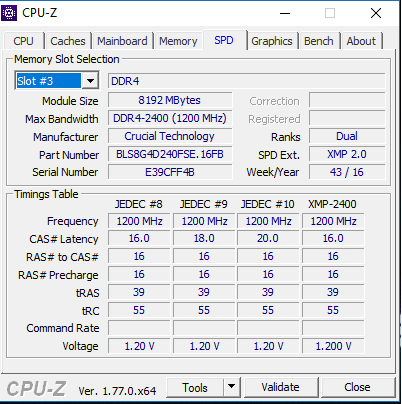402x404 pixels.
Task: Select the JEDEC #9 CAS latency 18.0
Action: (x=204, y=238)
